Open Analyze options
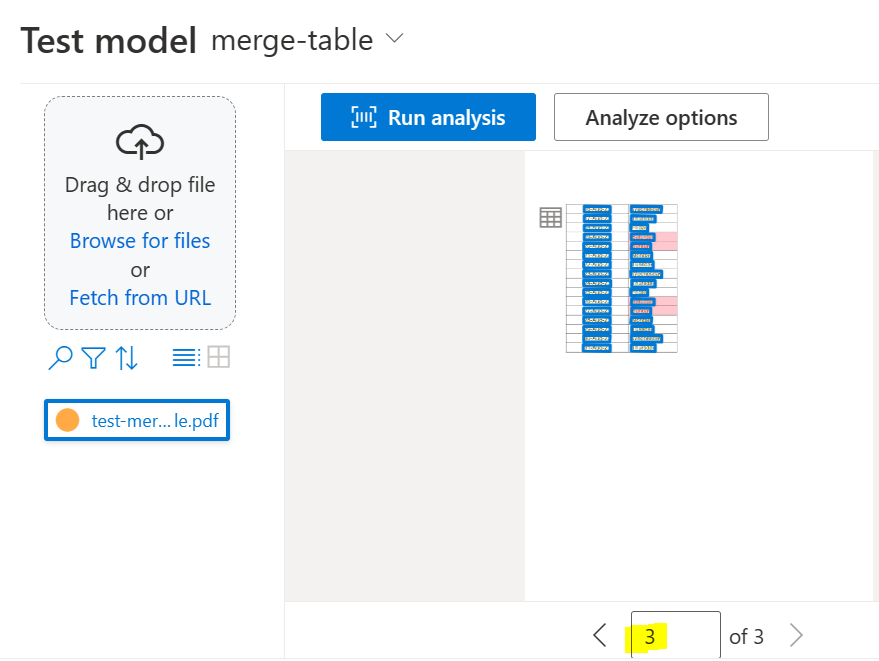The width and height of the screenshot is (879, 661). pyautogui.click(x=661, y=117)
